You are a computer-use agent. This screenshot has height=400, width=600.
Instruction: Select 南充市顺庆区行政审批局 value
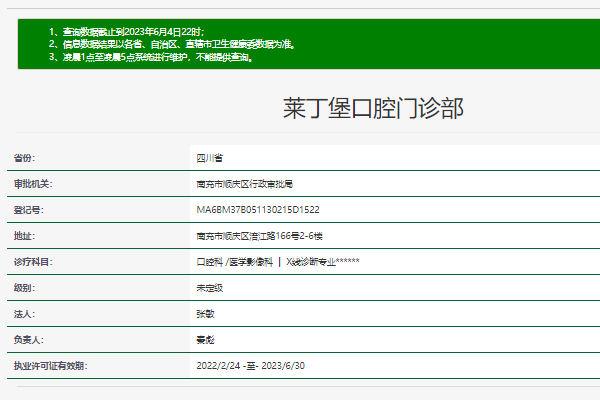tap(245, 184)
